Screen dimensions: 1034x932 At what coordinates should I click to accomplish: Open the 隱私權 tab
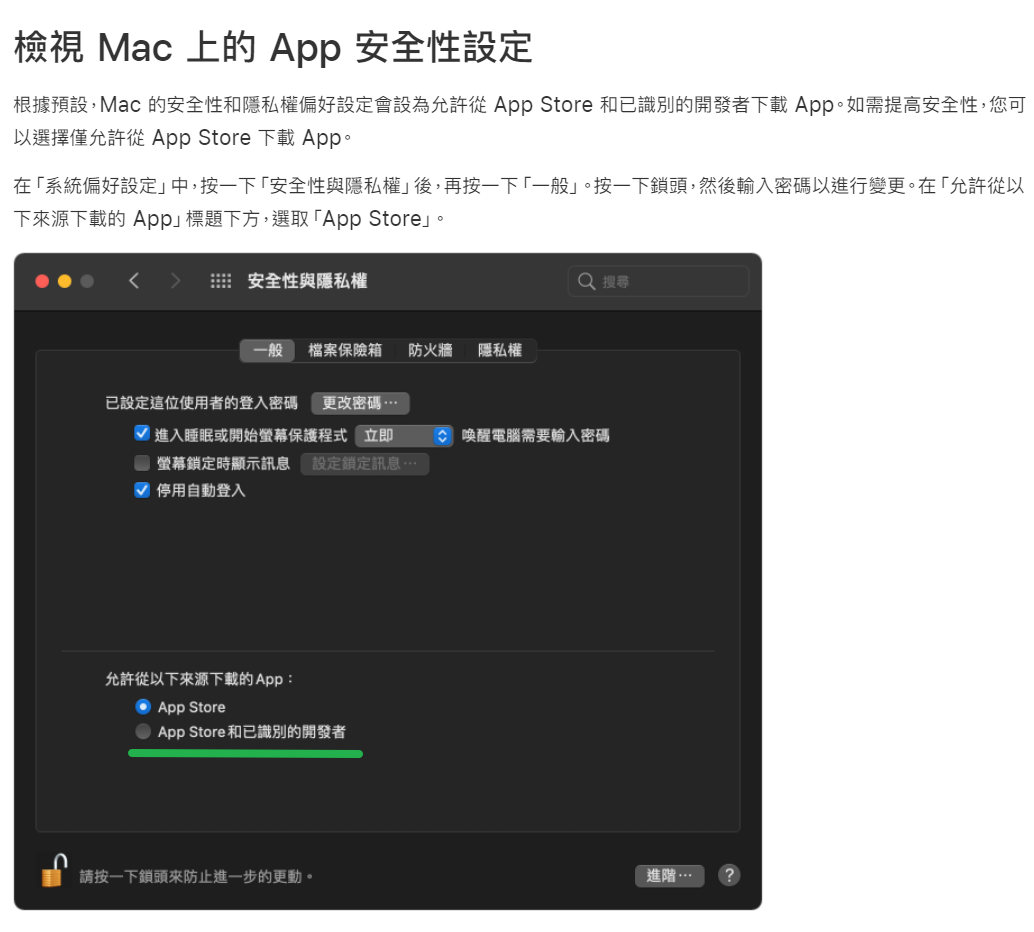[500, 350]
